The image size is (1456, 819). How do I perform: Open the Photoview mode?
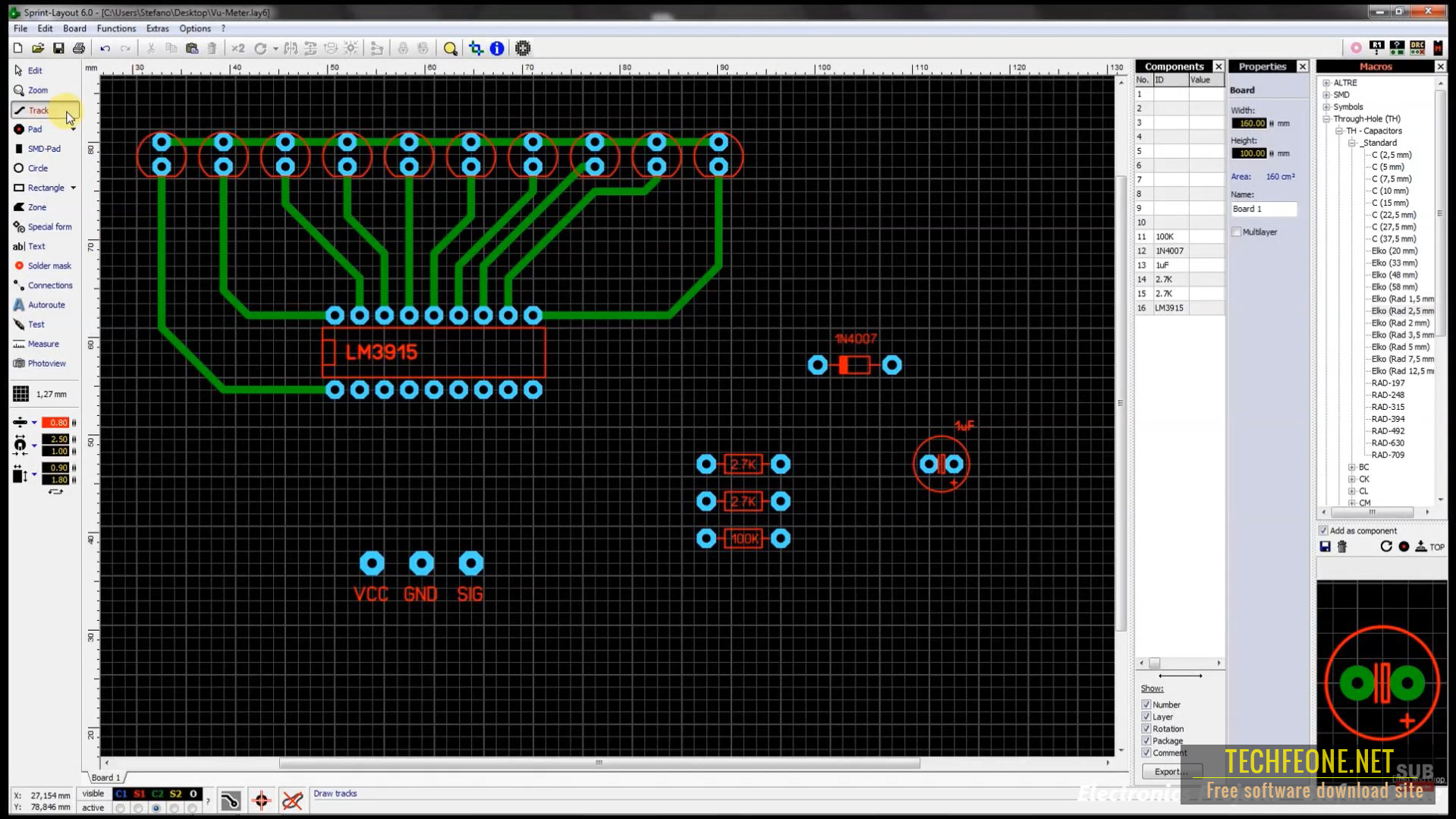[x=46, y=364]
